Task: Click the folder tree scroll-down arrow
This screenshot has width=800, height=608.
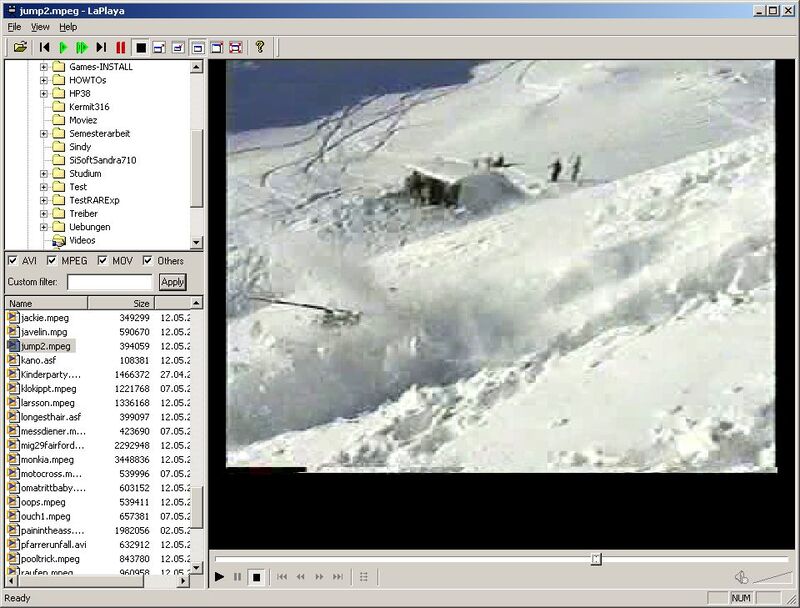Action: 196,242
